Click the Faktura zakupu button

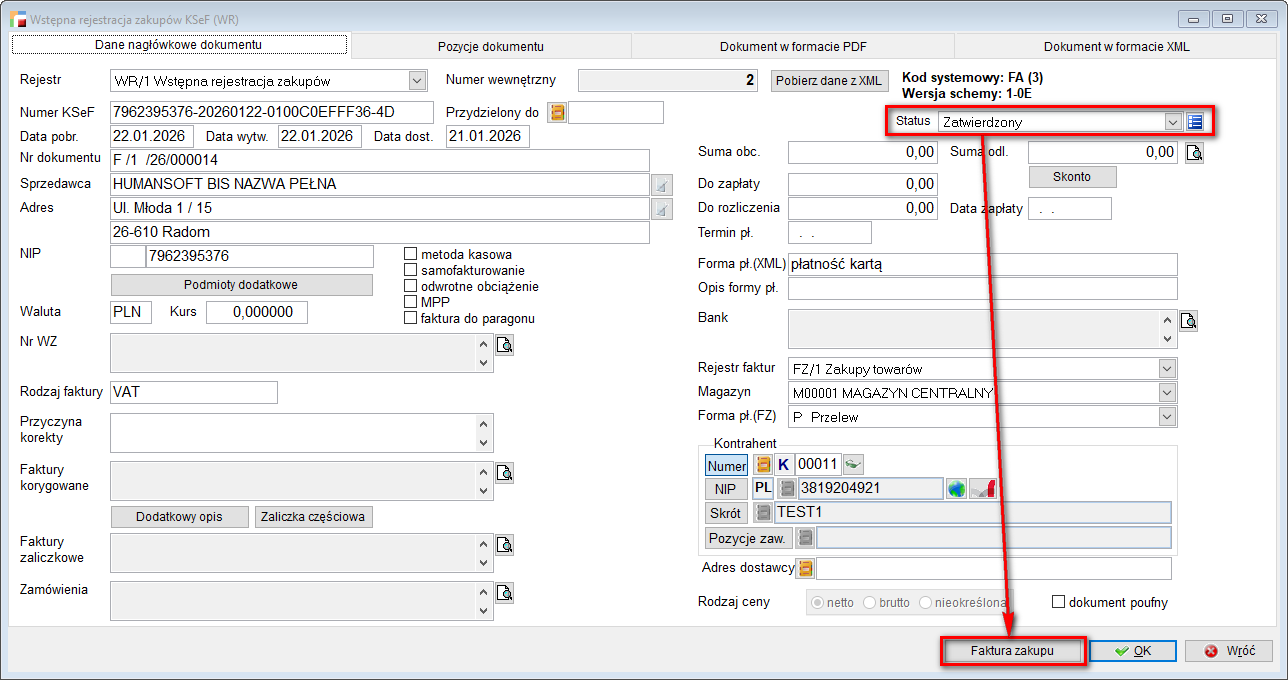1012,651
